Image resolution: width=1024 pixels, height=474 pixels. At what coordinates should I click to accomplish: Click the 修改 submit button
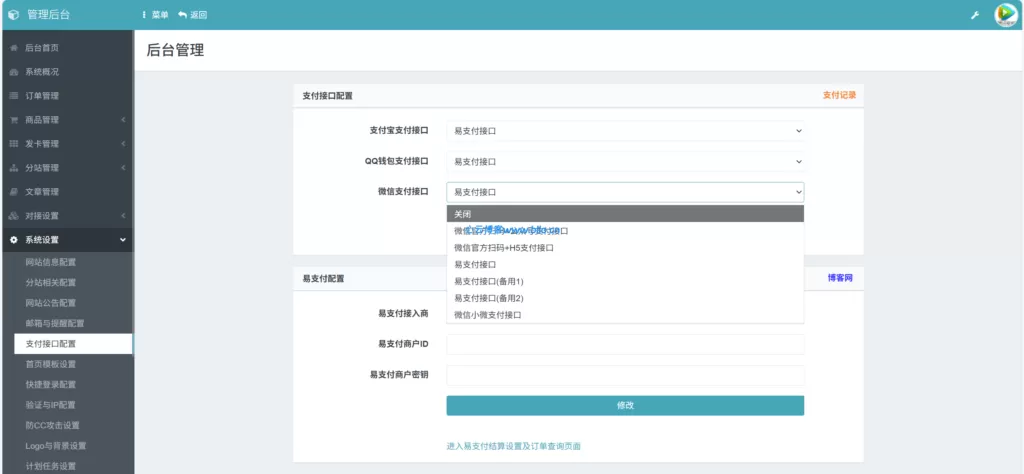(625, 405)
